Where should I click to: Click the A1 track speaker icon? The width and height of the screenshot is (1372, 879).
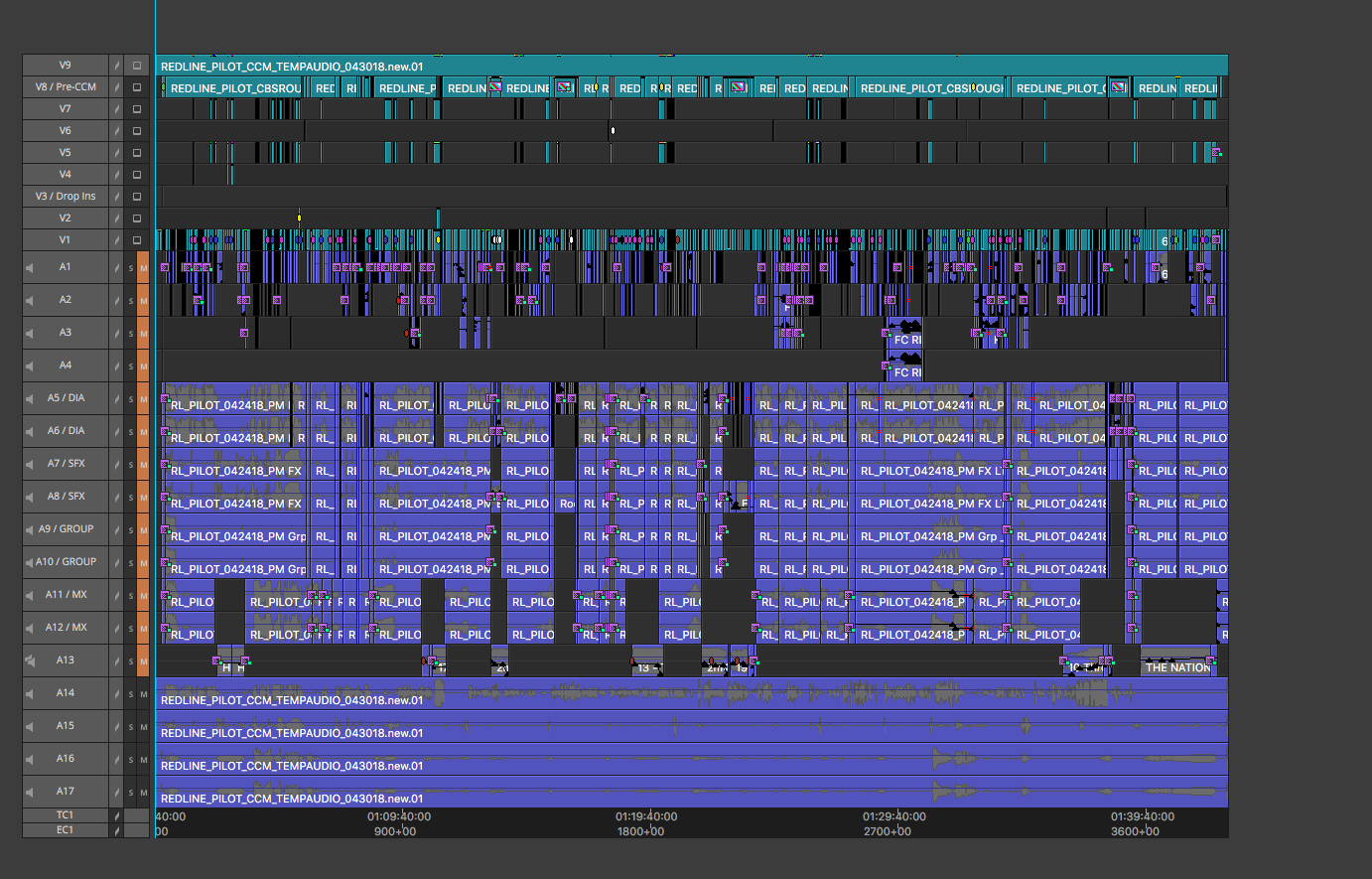click(x=29, y=268)
